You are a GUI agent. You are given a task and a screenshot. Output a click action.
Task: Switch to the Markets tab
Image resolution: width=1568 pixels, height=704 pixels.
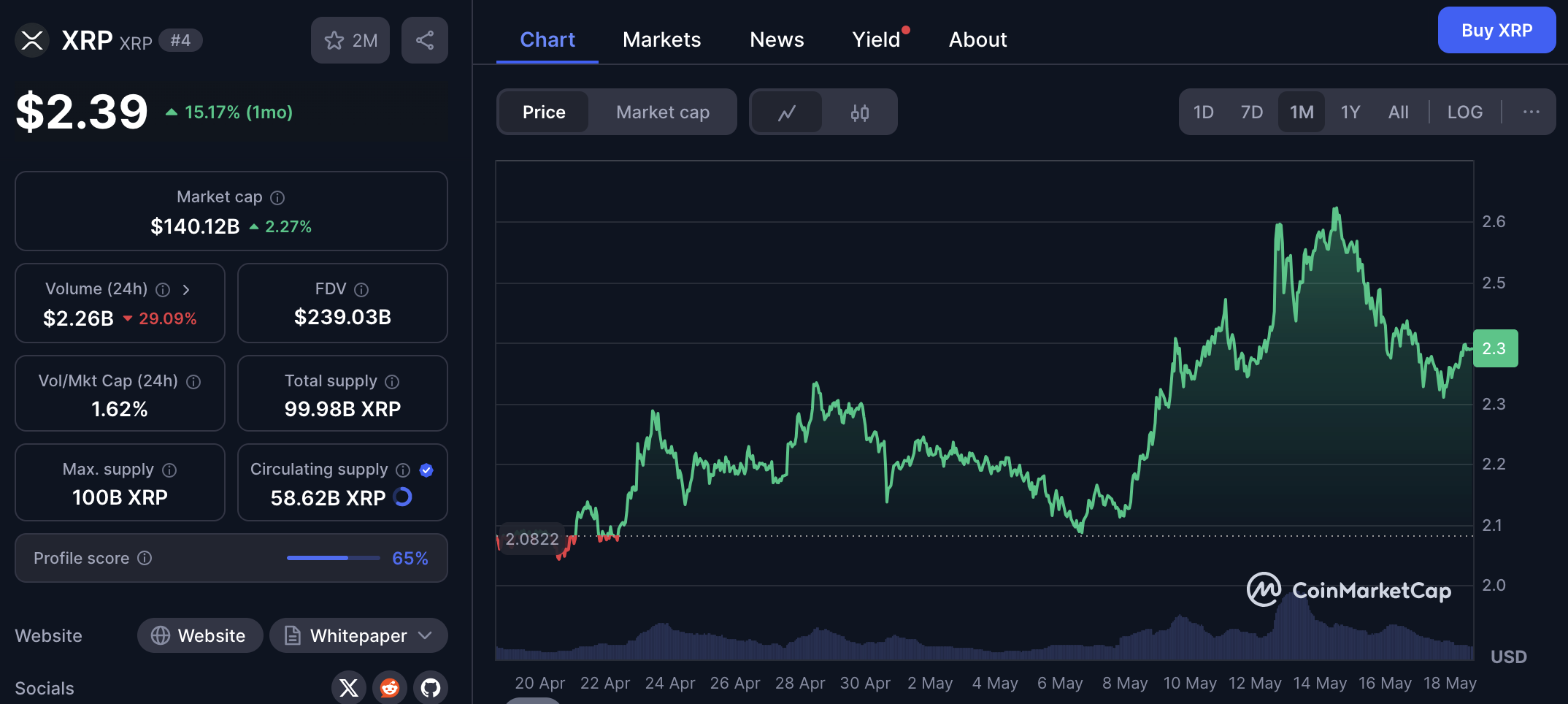point(661,39)
